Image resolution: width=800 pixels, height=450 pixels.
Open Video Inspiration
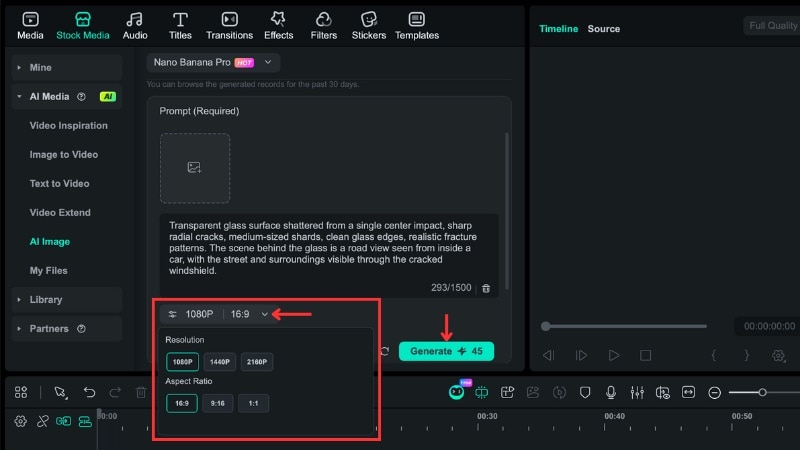pos(68,126)
